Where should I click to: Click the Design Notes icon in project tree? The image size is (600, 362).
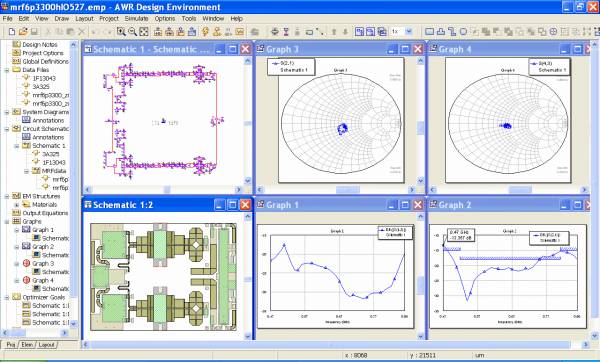[x=16, y=44]
